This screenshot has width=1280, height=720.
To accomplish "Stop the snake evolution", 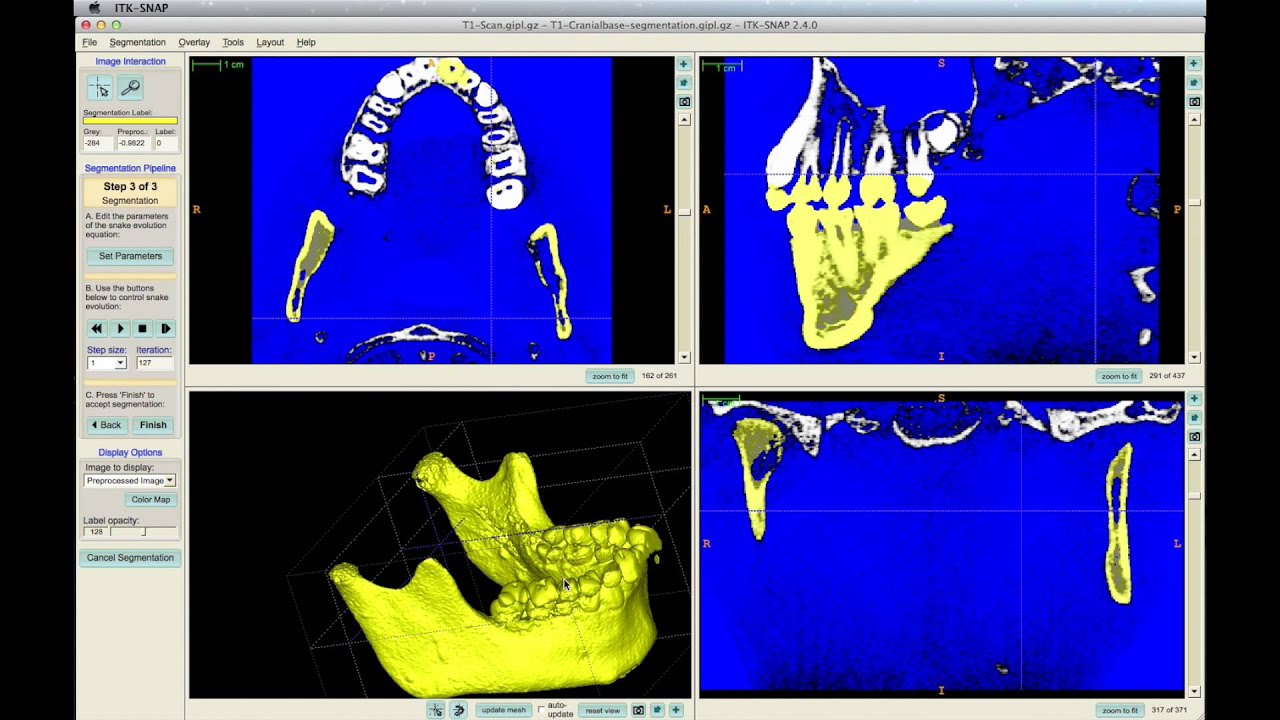I will pos(142,328).
